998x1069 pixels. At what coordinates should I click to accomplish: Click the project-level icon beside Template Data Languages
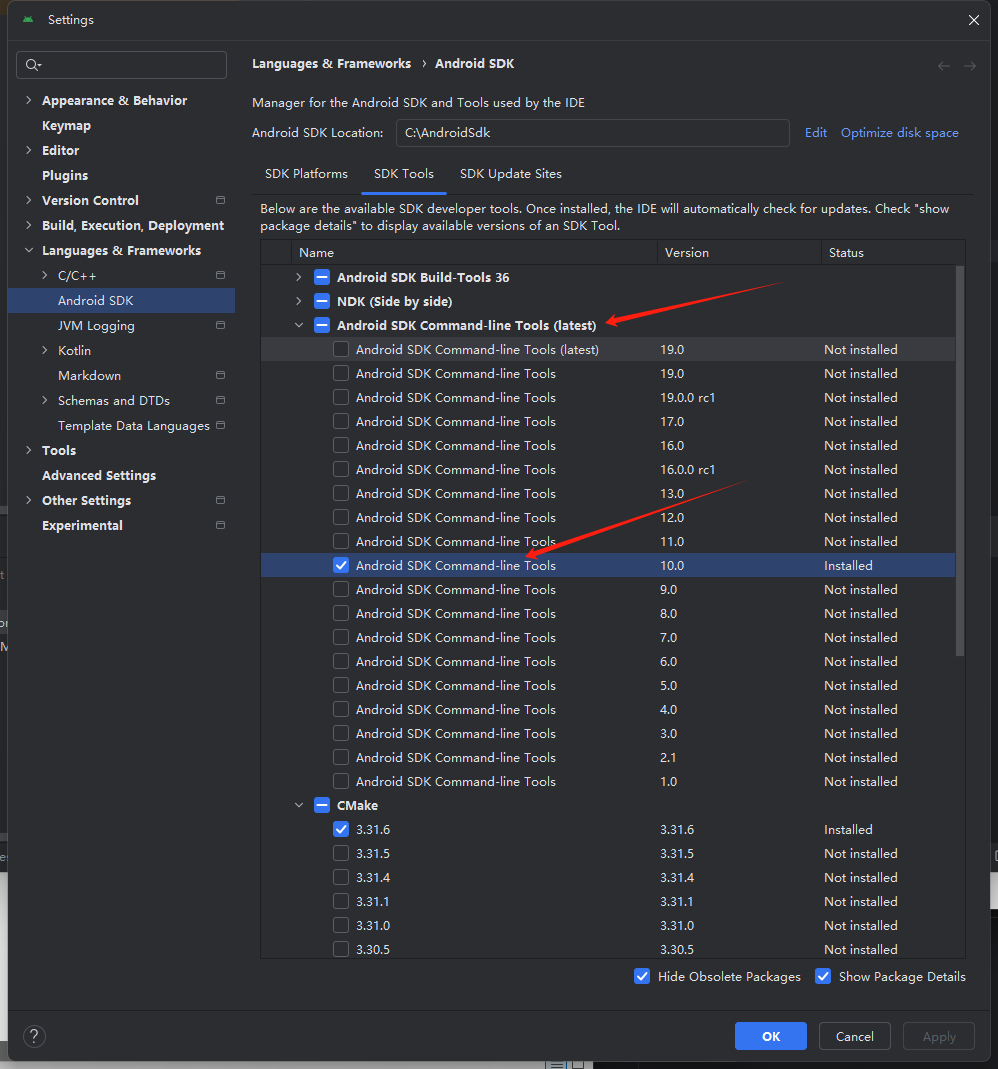click(x=220, y=425)
